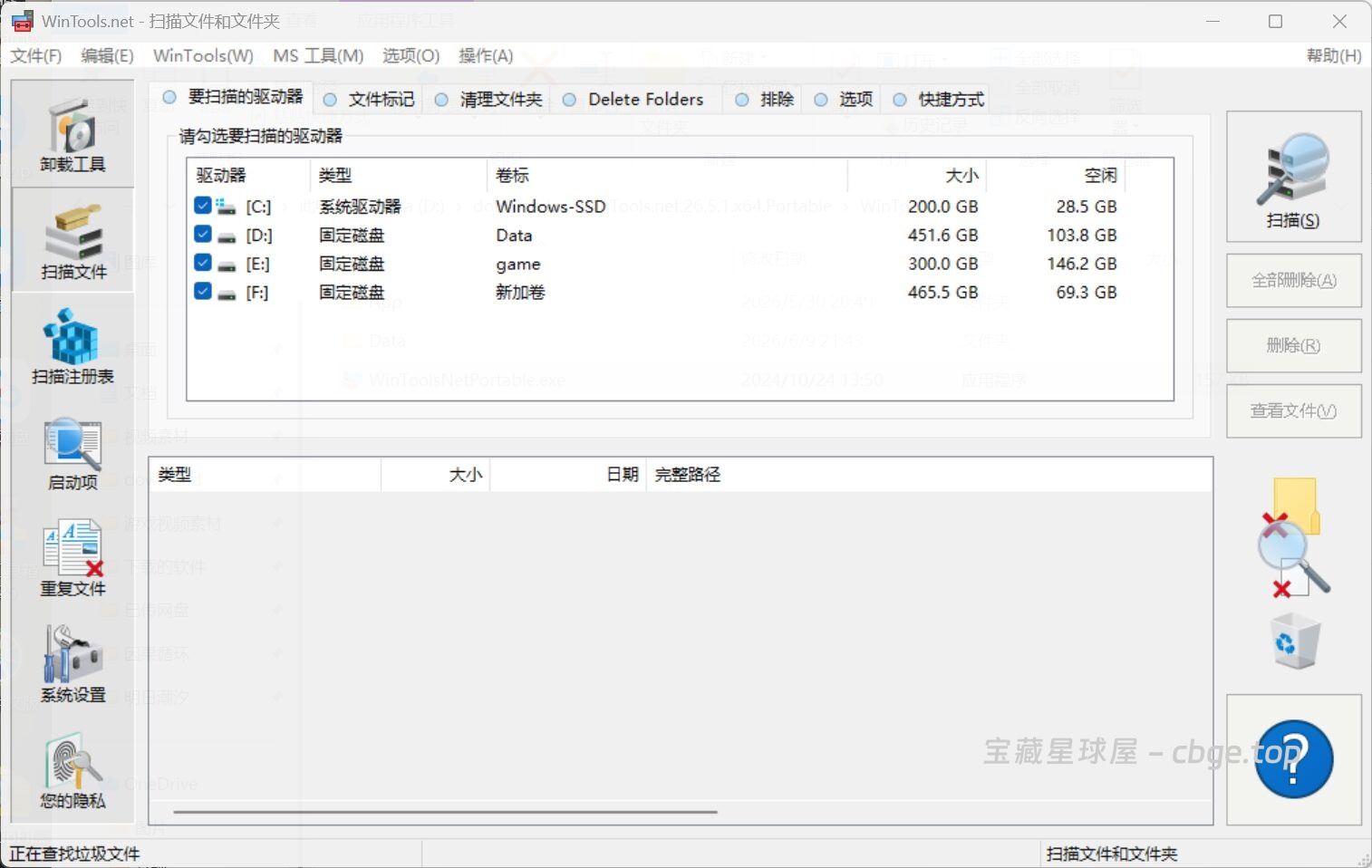Image resolution: width=1372 pixels, height=868 pixels.
Task: Uncheck the C: drive checkbox
Action: [x=203, y=206]
